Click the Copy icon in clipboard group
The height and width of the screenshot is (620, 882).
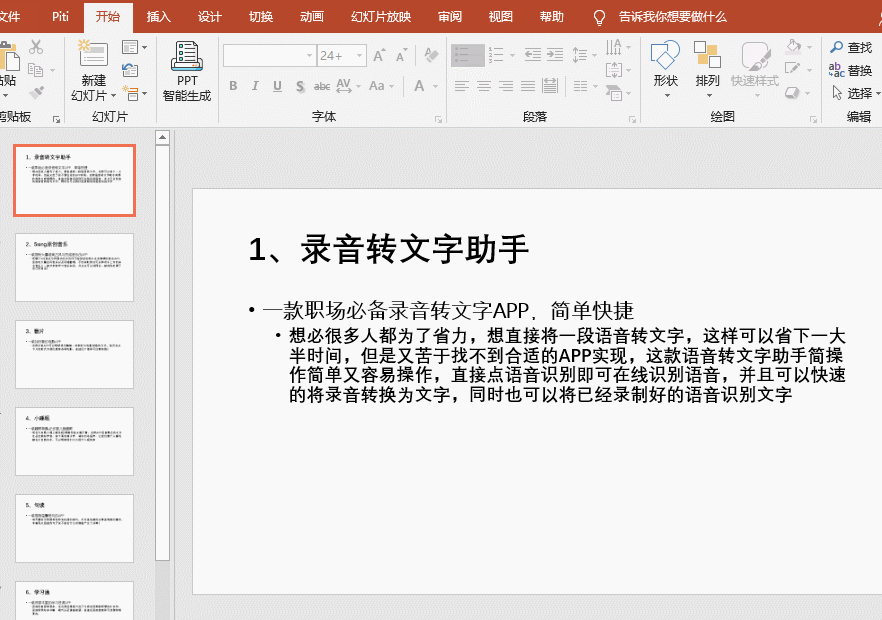coord(35,70)
